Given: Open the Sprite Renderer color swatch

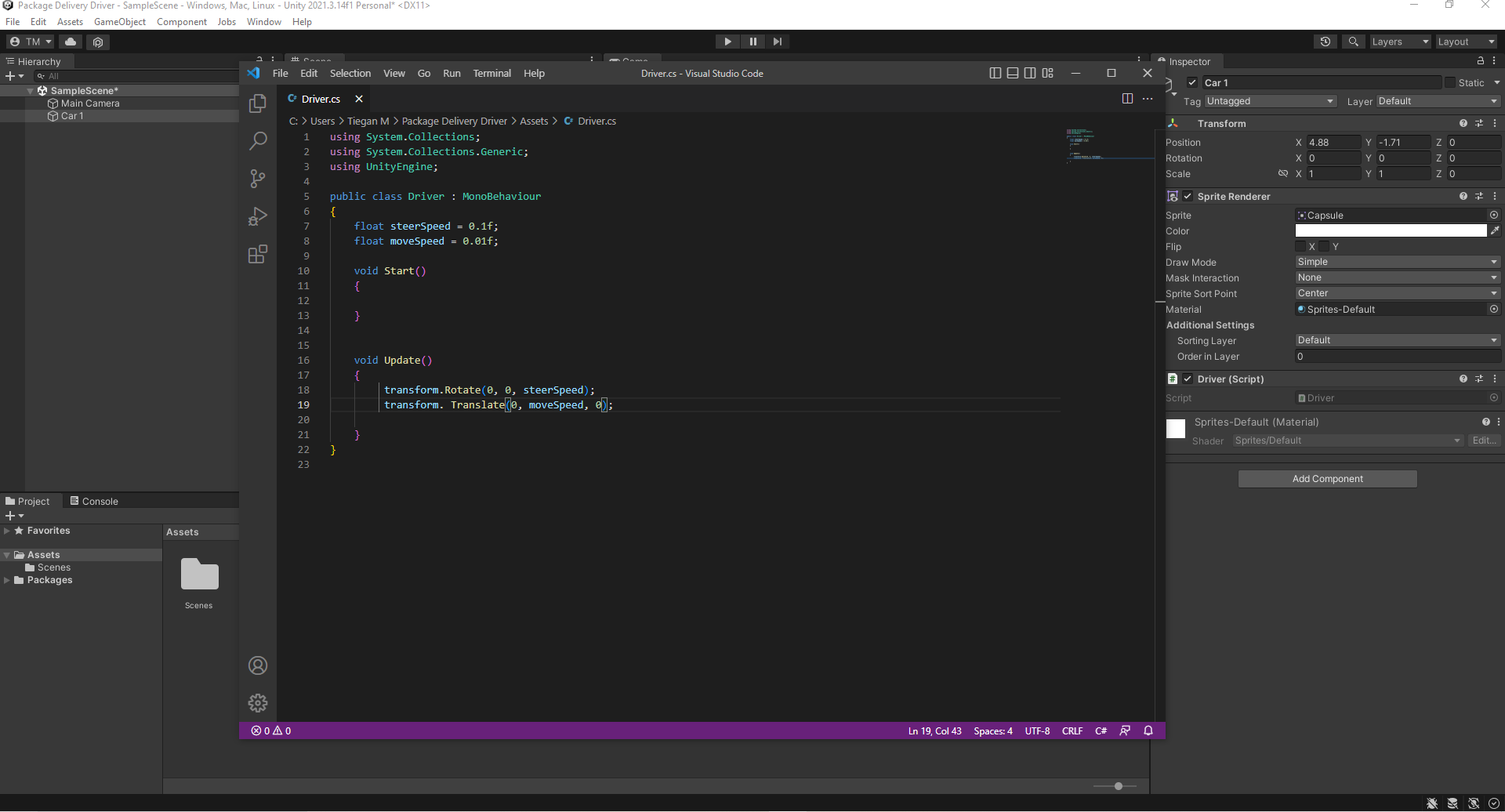Looking at the screenshot, I should 1391,230.
